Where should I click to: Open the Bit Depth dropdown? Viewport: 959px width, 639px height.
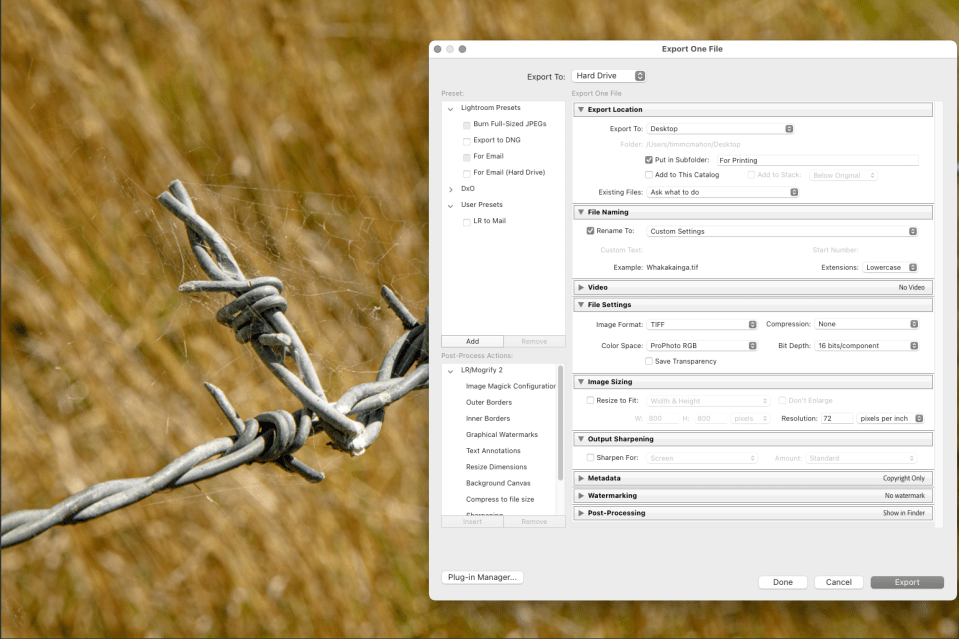pyautogui.click(x=866, y=346)
